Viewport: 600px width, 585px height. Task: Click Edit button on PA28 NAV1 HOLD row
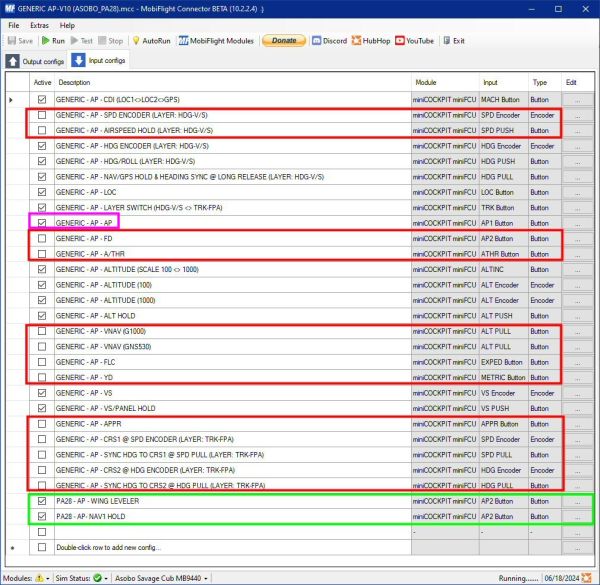578,517
